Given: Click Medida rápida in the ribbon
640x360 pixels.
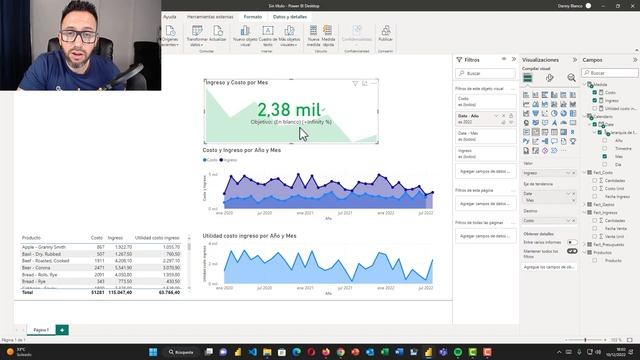Looking at the screenshot, I should pos(328,36).
